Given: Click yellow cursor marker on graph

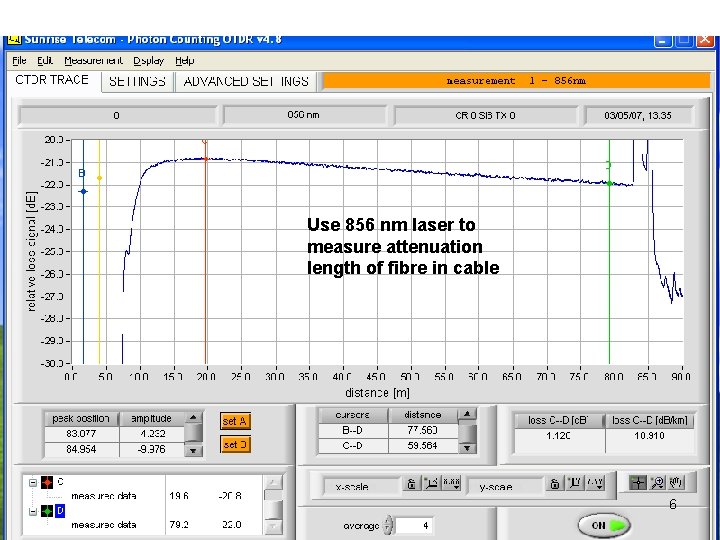Looking at the screenshot, I should 99,178.
